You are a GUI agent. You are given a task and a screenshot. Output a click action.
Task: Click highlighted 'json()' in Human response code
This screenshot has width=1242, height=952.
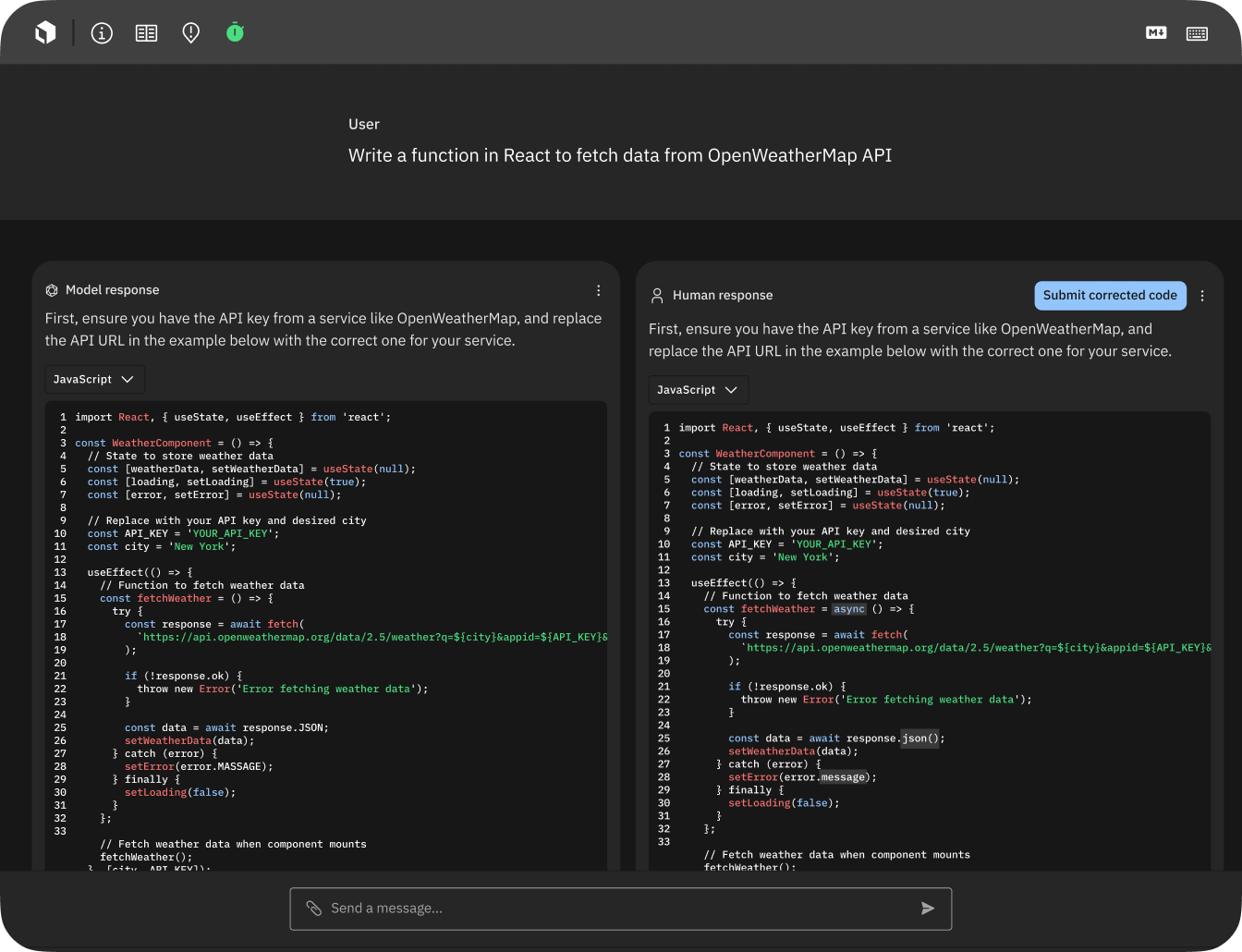pyautogui.click(x=919, y=738)
